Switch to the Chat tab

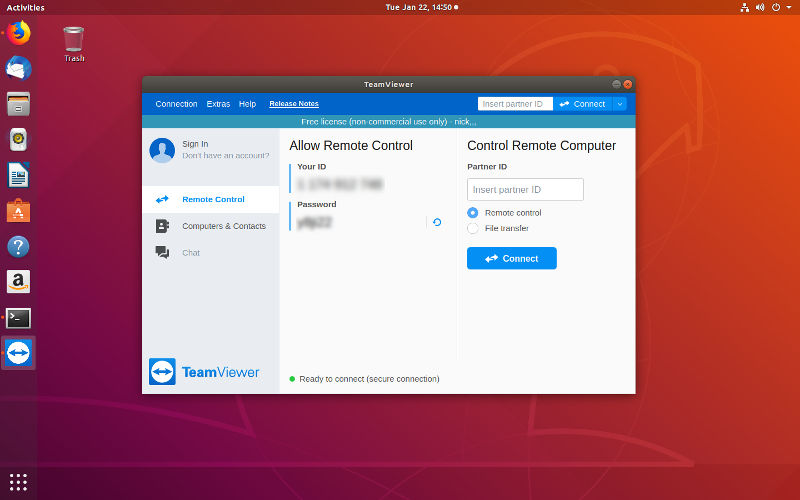(x=211, y=253)
